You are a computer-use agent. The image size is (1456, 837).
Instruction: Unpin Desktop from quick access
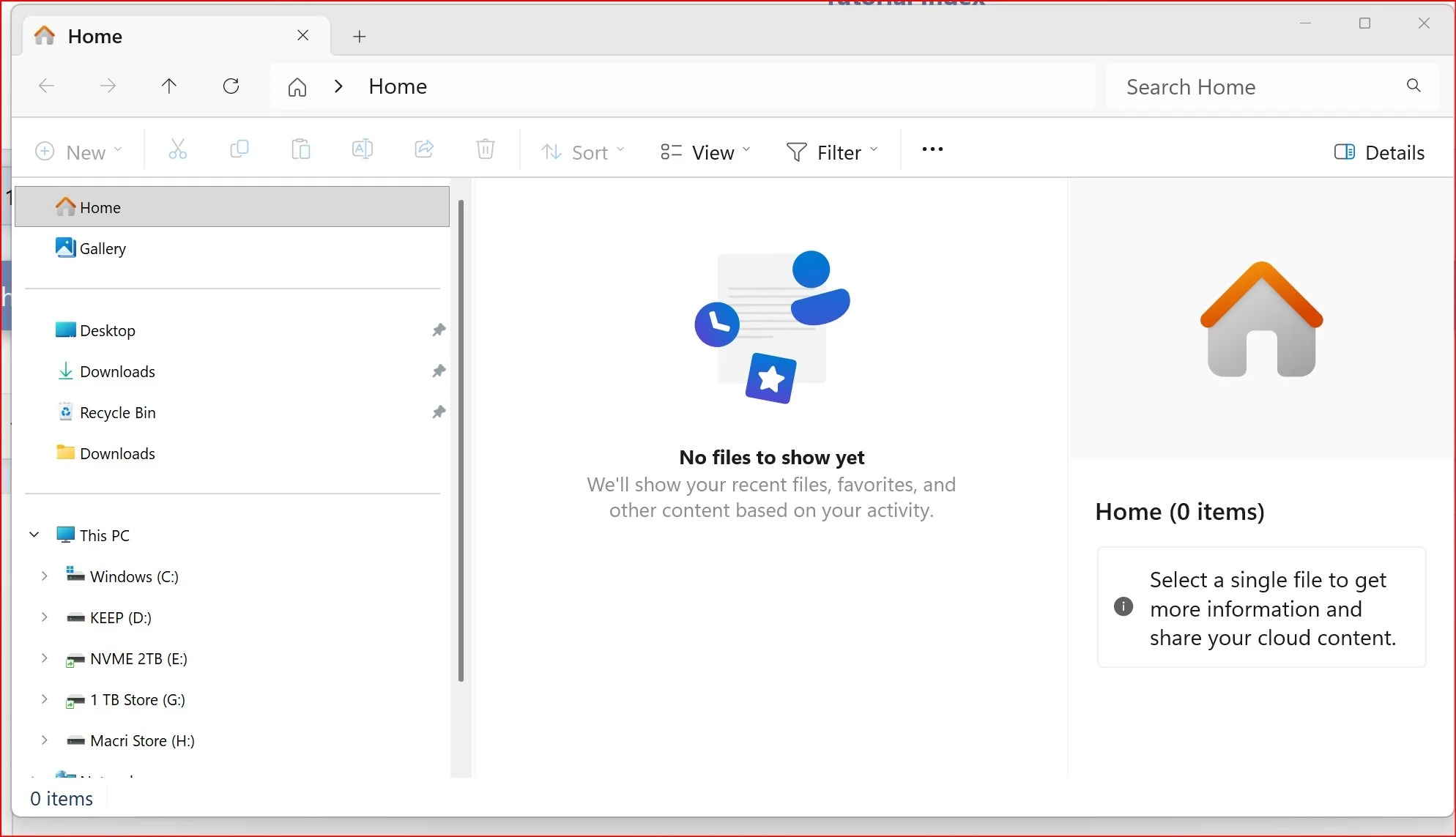(x=439, y=330)
